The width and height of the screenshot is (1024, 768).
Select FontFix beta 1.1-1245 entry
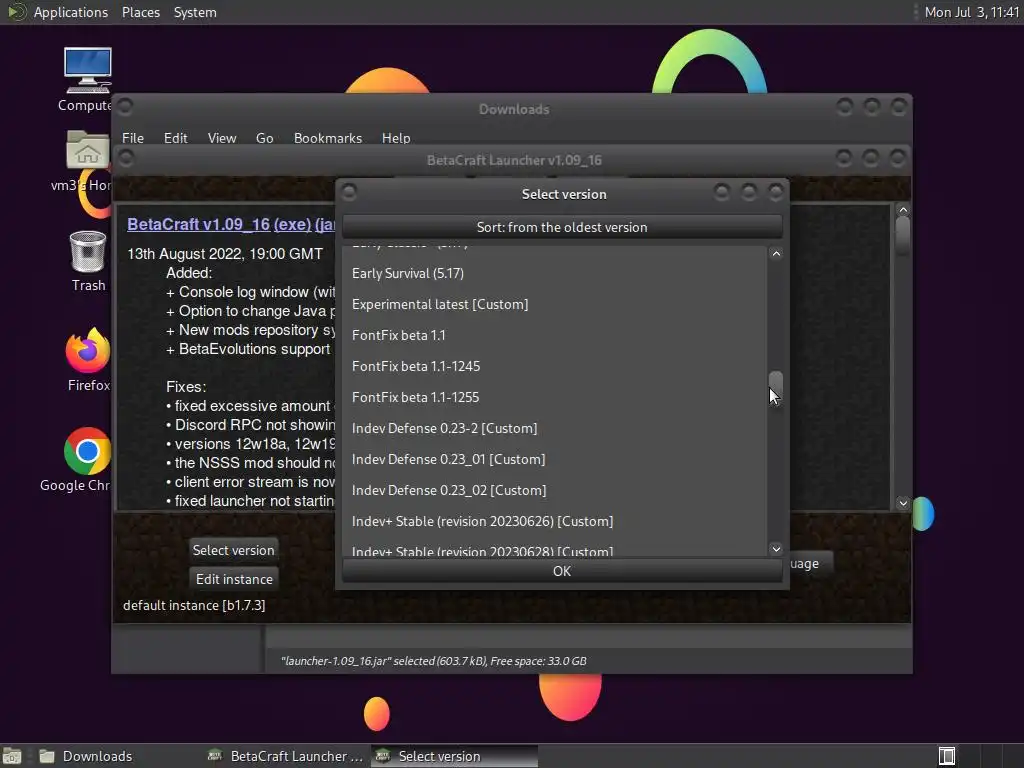554,366
